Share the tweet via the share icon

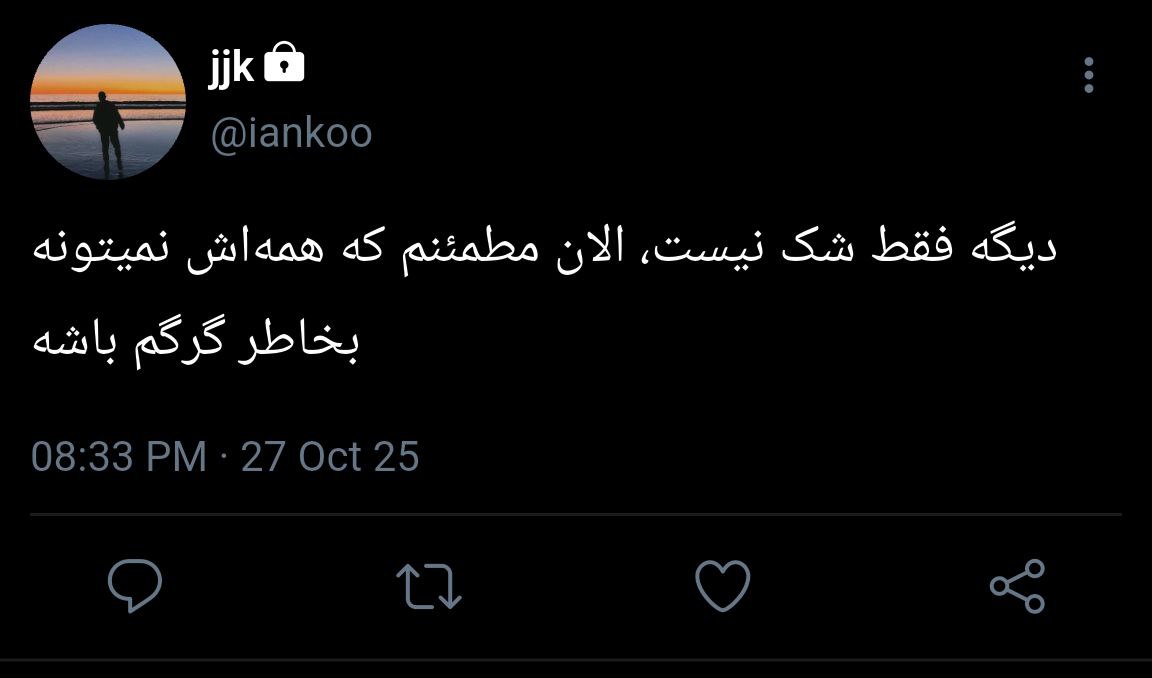tap(1018, 585)
